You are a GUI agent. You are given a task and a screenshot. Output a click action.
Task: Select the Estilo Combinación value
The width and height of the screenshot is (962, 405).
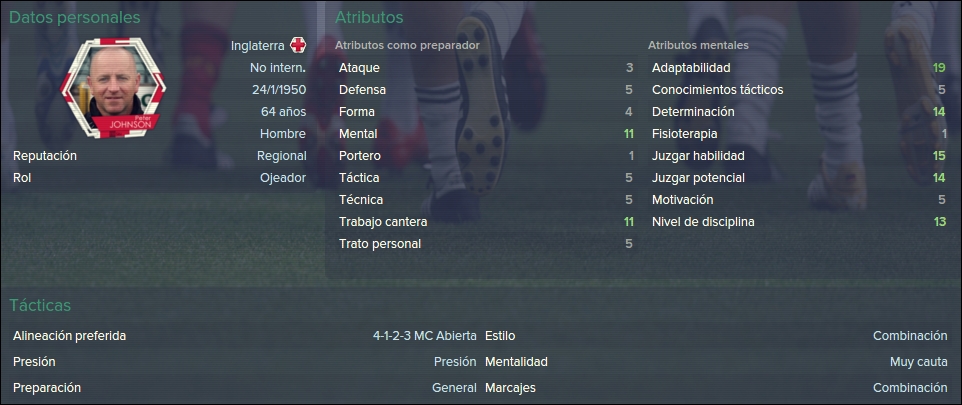coord(910,336)
